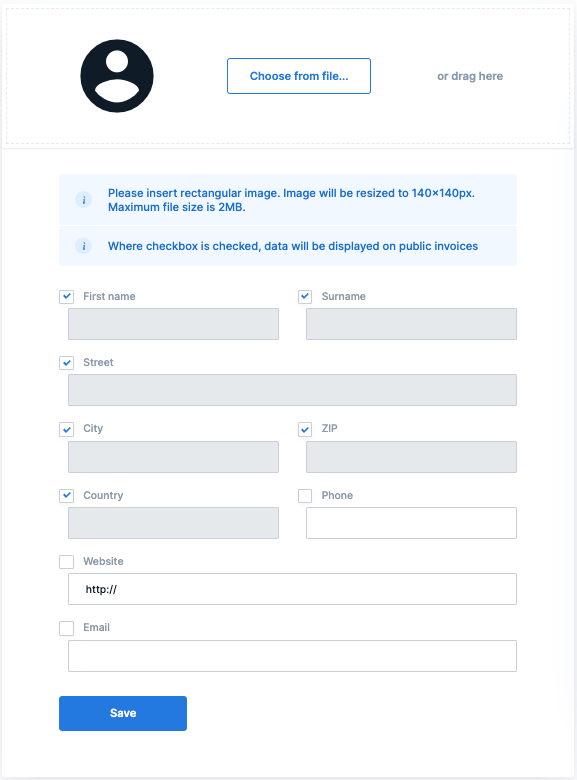Focus the Phone input field
This screenshot has width=577, height=780.
(x=411, y=523)
